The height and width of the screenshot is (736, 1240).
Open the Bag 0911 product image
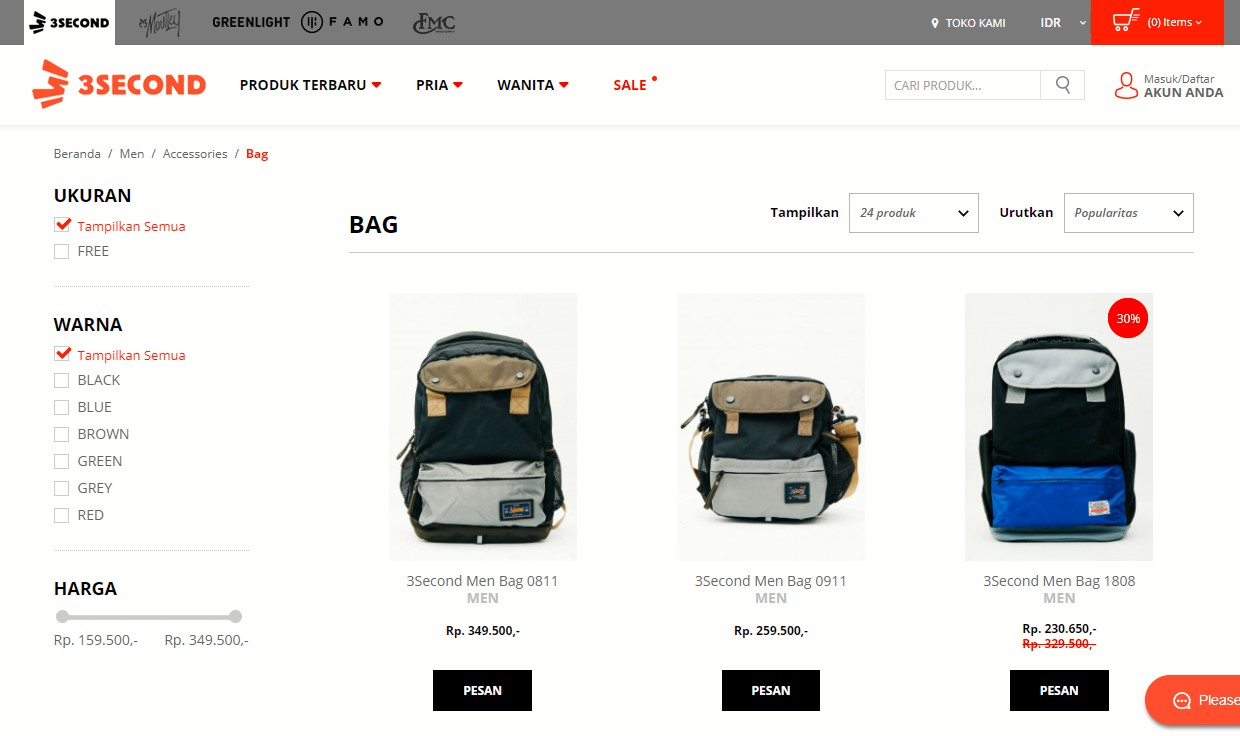click(x=771, y=427)
